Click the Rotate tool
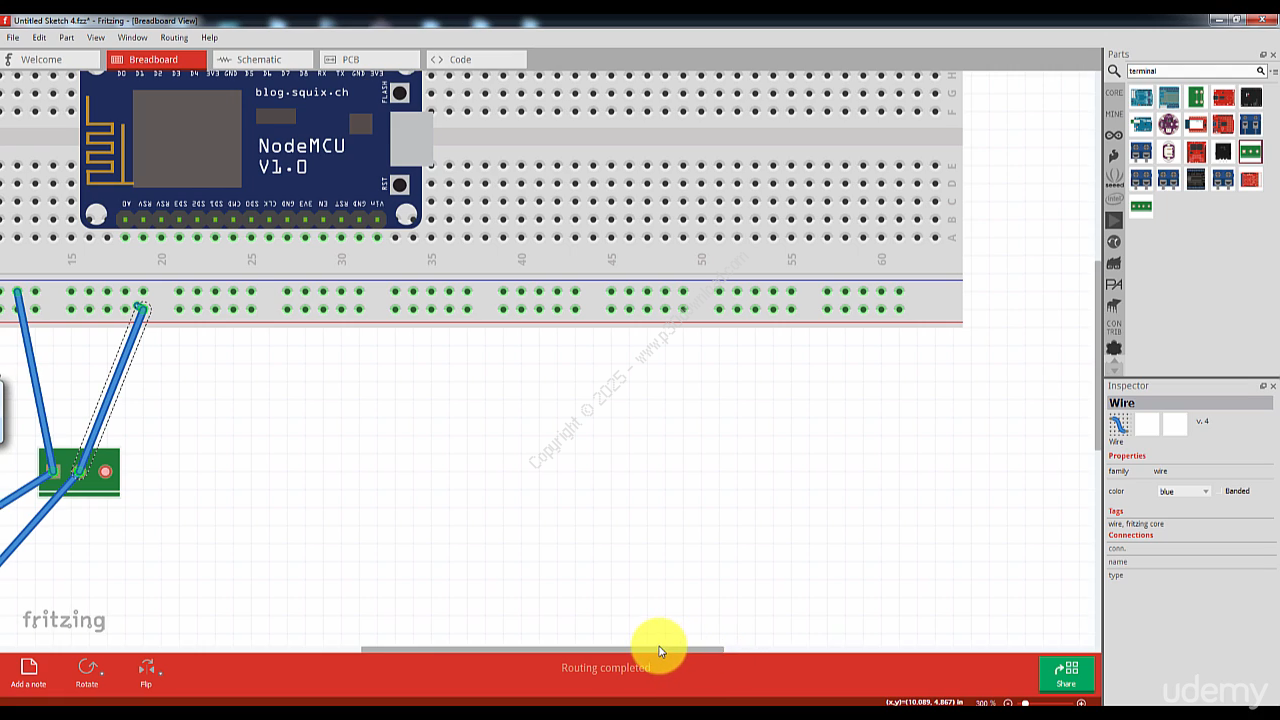This screenshot has height=720, width=1280. click(x=87, y=673)
